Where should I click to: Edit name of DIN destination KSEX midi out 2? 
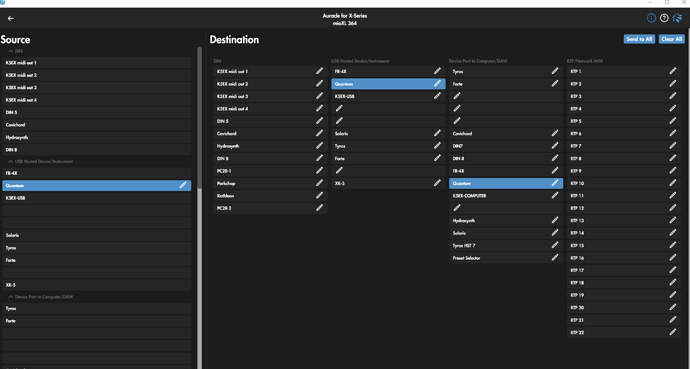(319, 84)
